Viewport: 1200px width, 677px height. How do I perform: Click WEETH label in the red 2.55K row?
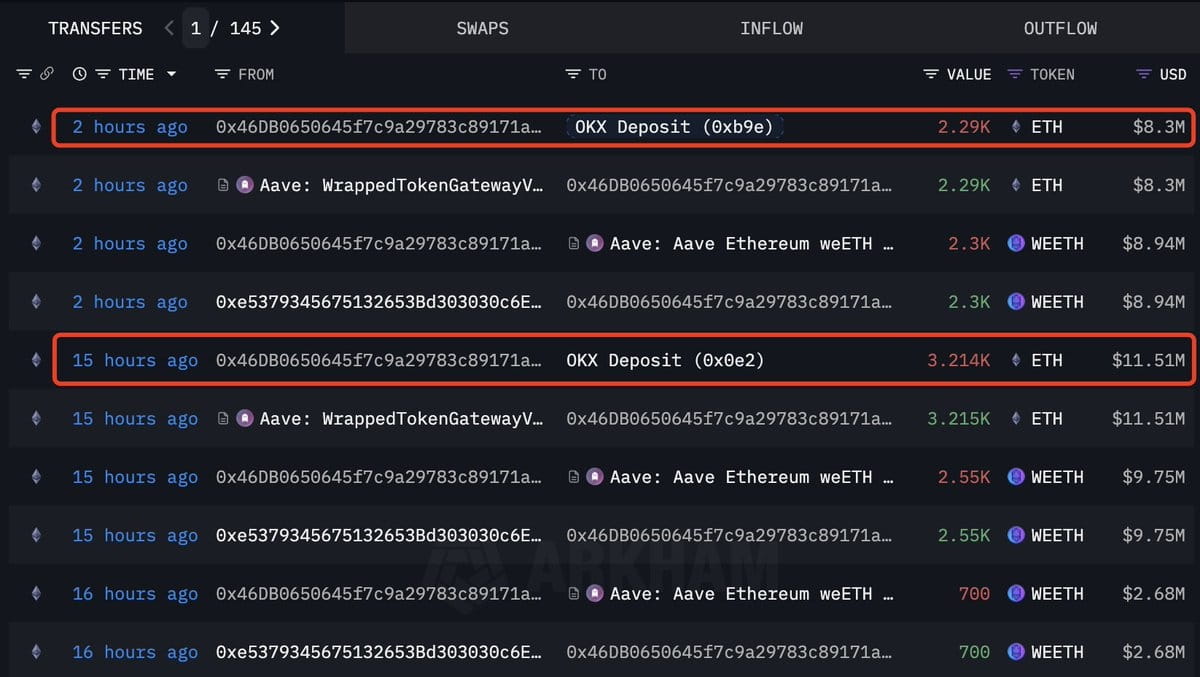click(x=1057, y=477)
